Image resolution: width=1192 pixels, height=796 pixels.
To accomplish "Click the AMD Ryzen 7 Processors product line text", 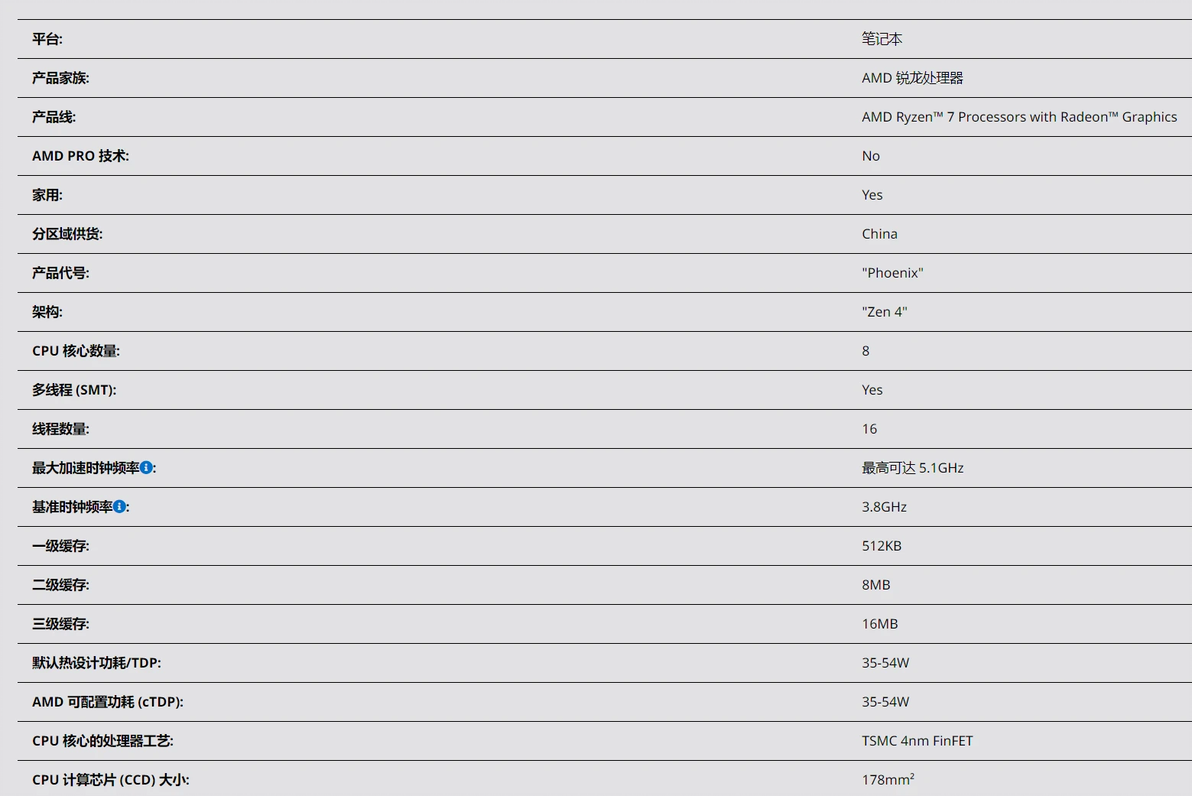I will [1019, 117].
